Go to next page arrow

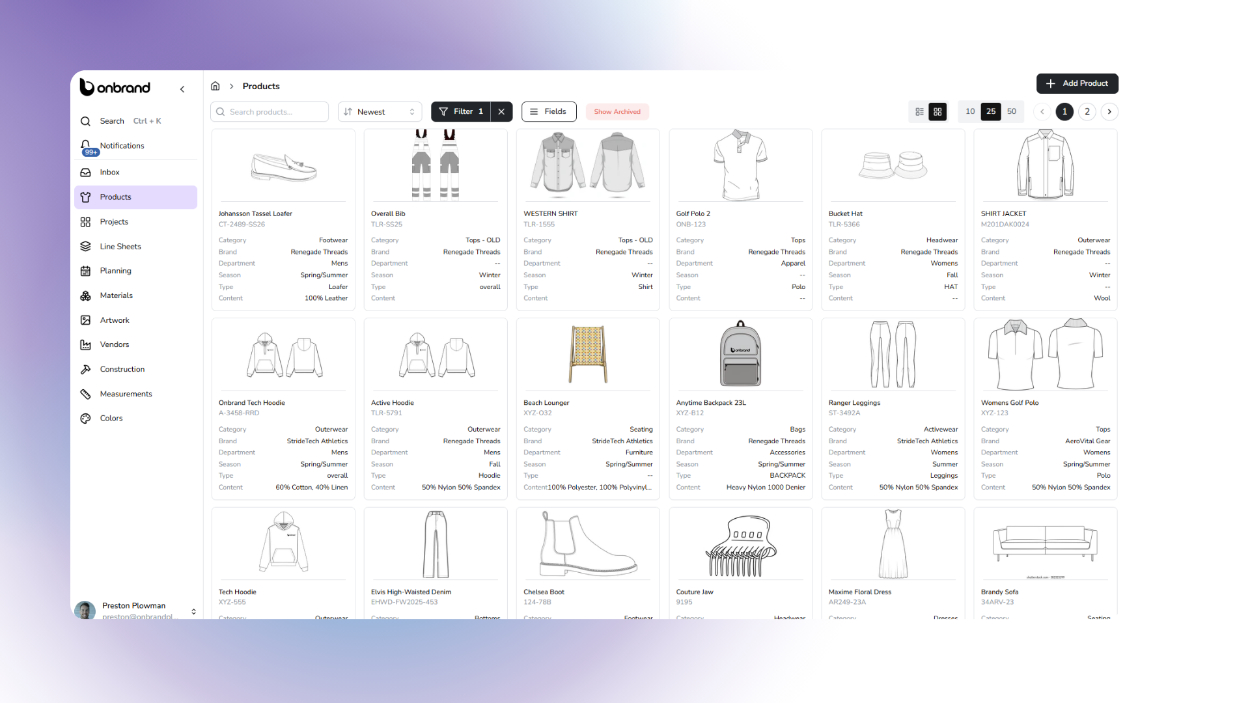(x=1110, y=112)
